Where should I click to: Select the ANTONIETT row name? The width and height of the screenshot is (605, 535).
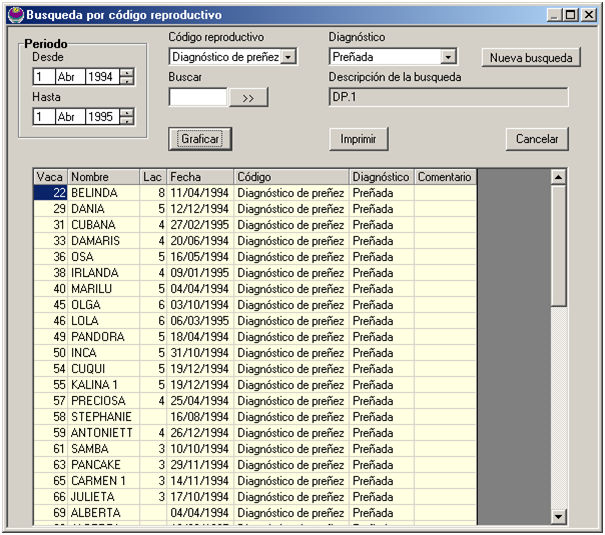[x=103, y=433]
